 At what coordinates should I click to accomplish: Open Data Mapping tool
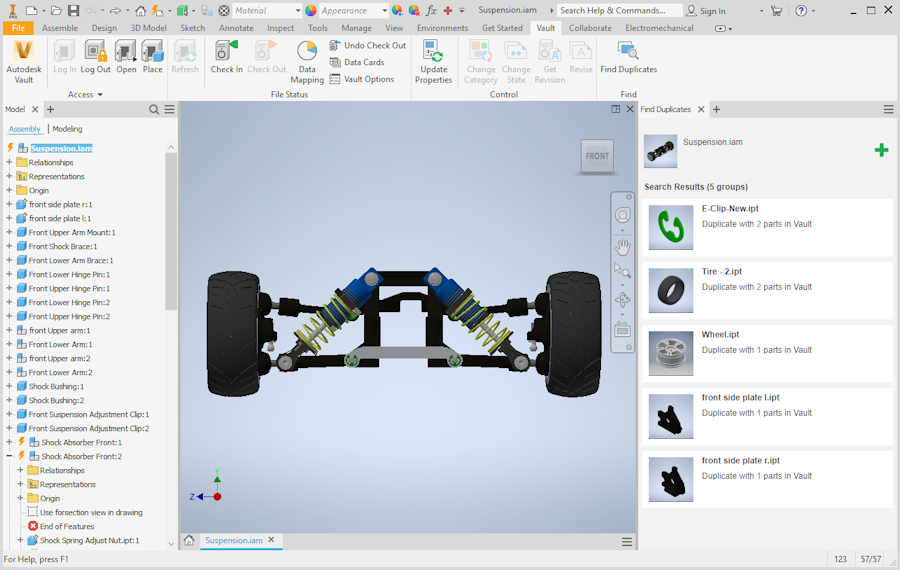click(307, 62)
